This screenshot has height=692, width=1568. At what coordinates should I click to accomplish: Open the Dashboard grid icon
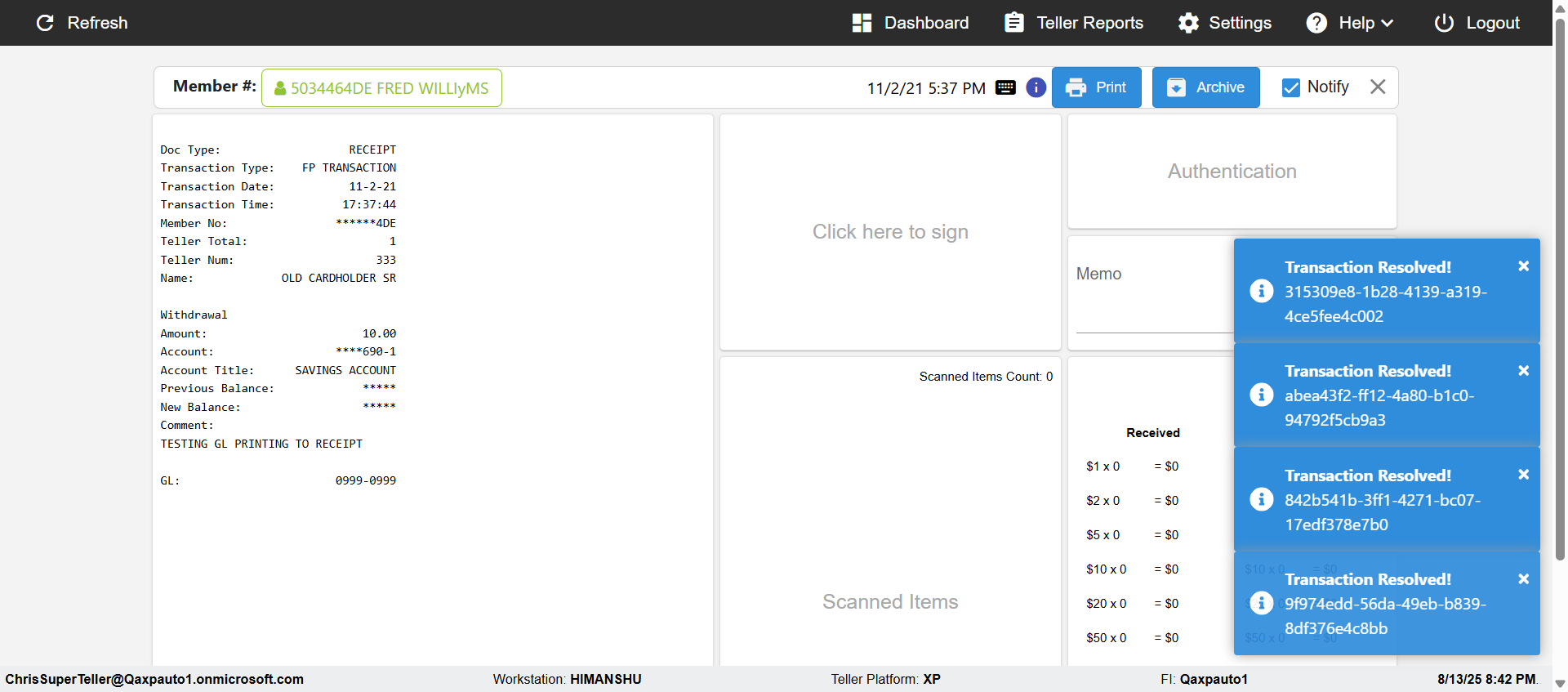[x=862, y=23]
